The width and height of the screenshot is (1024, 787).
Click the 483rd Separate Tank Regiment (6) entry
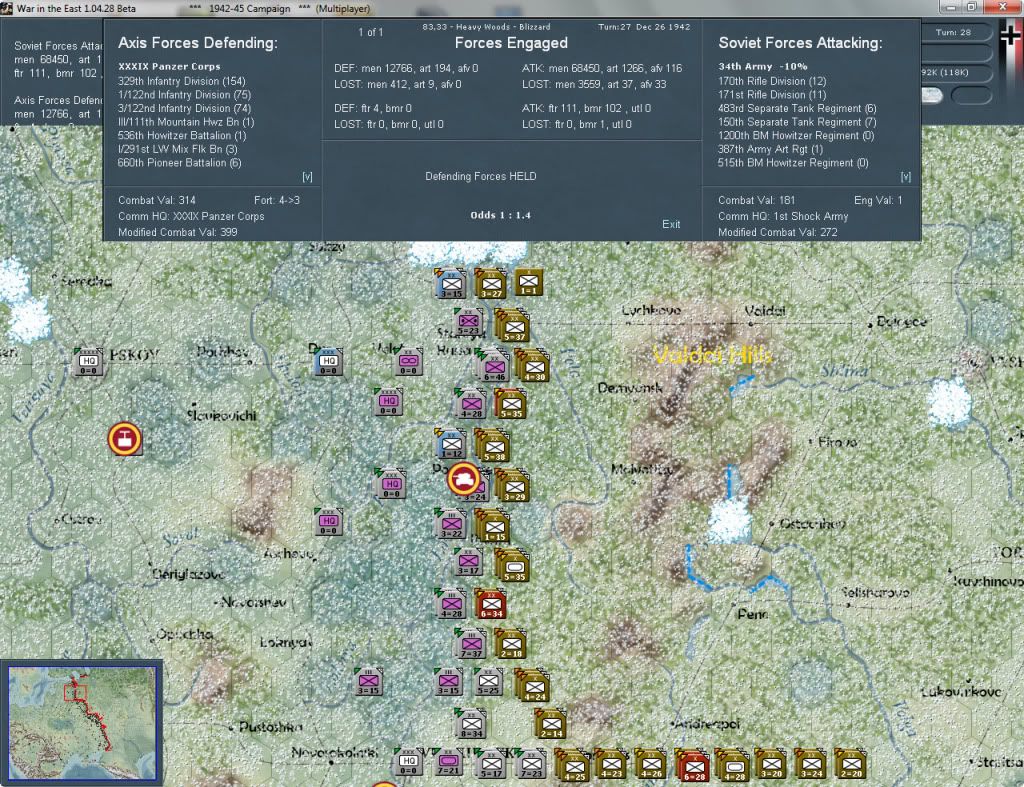797,108
